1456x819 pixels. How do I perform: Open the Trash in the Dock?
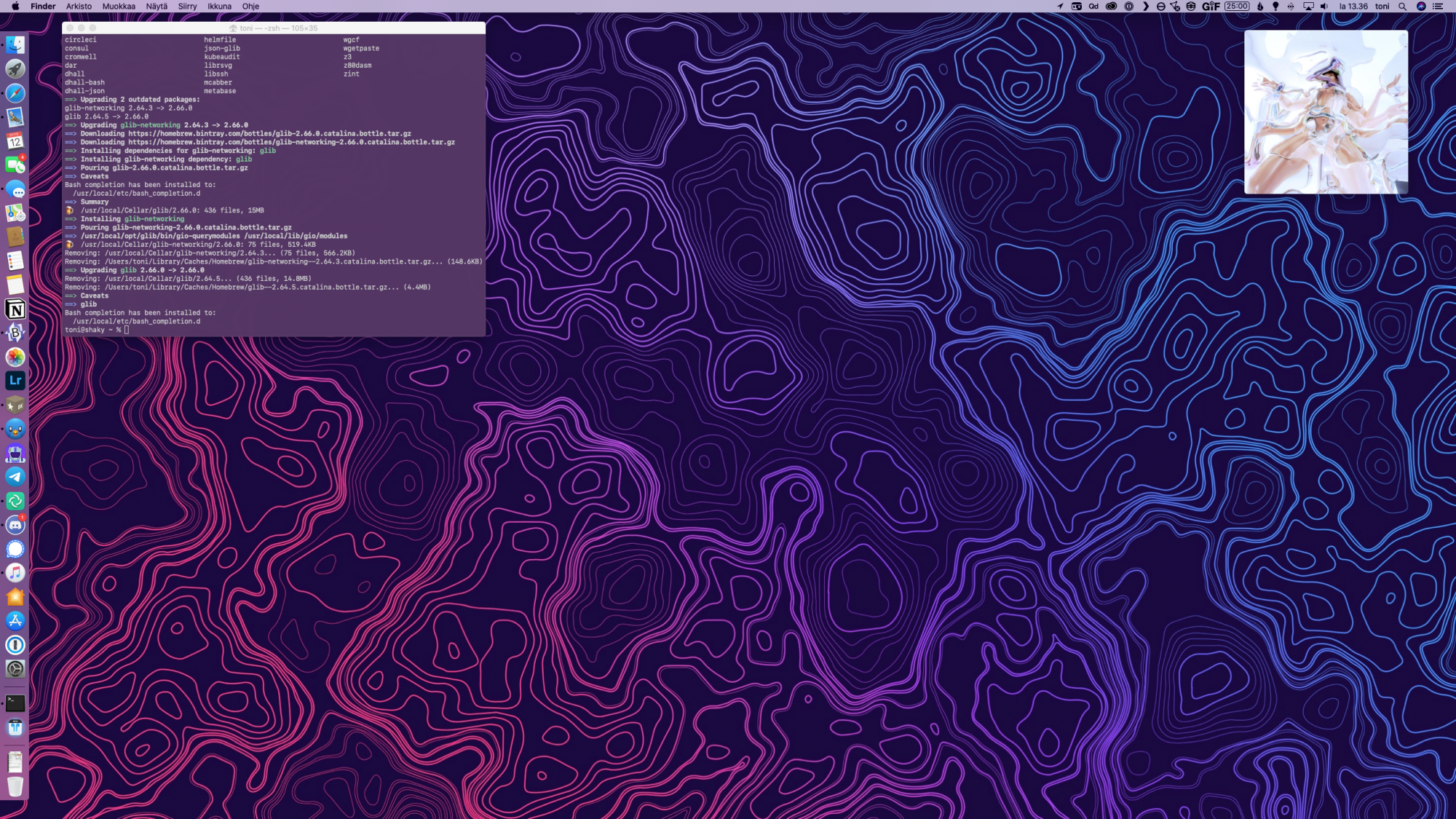[15, 786]
